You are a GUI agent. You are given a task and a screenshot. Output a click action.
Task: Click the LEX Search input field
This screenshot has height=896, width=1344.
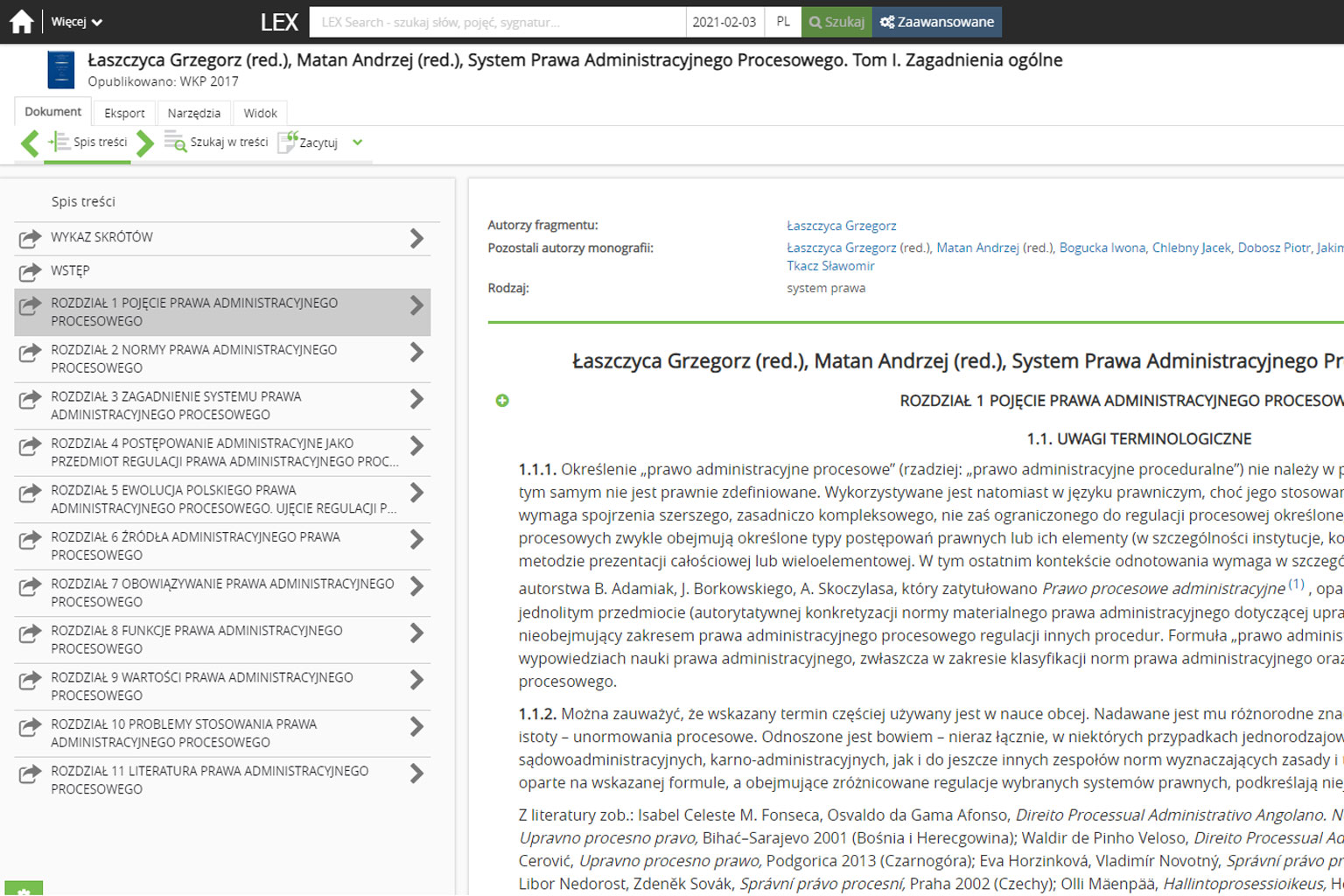[x=497, y=22]
